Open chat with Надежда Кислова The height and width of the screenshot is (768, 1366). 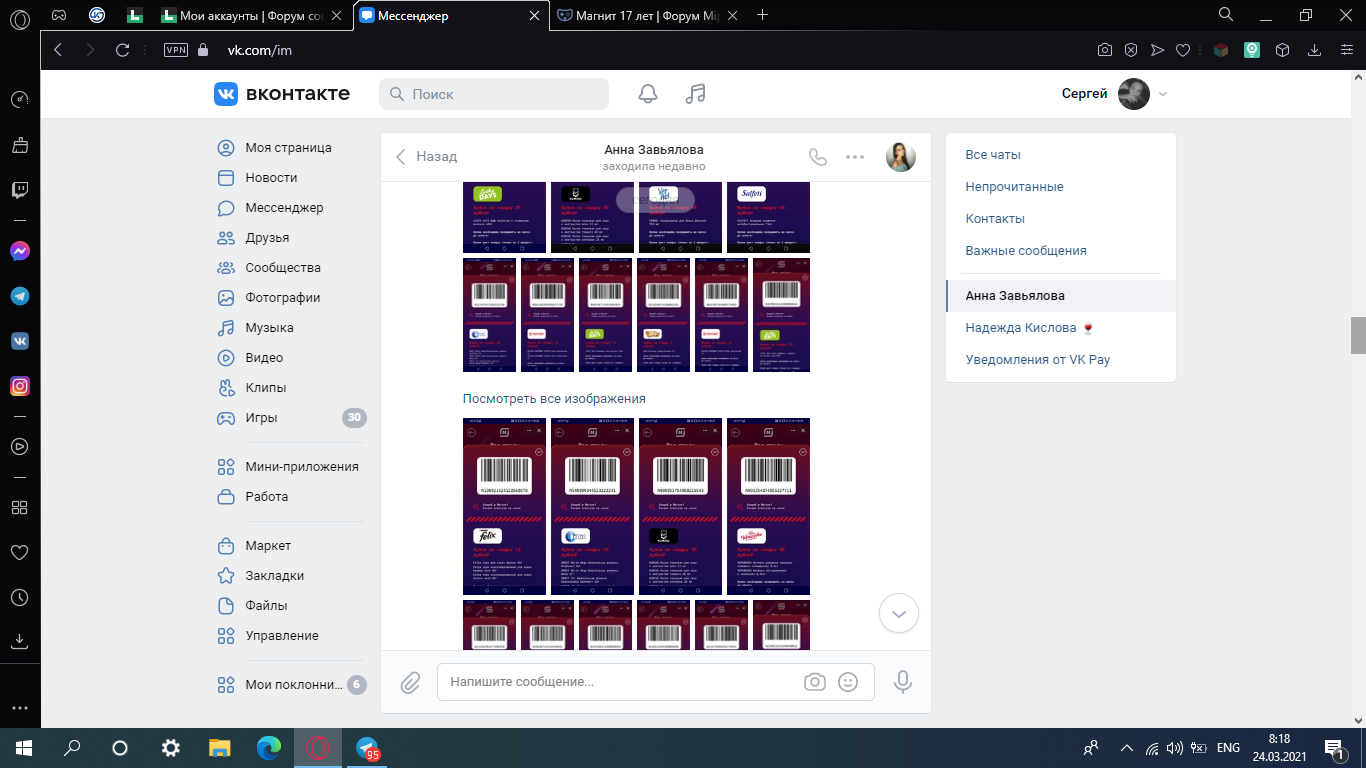(1061, 328)
